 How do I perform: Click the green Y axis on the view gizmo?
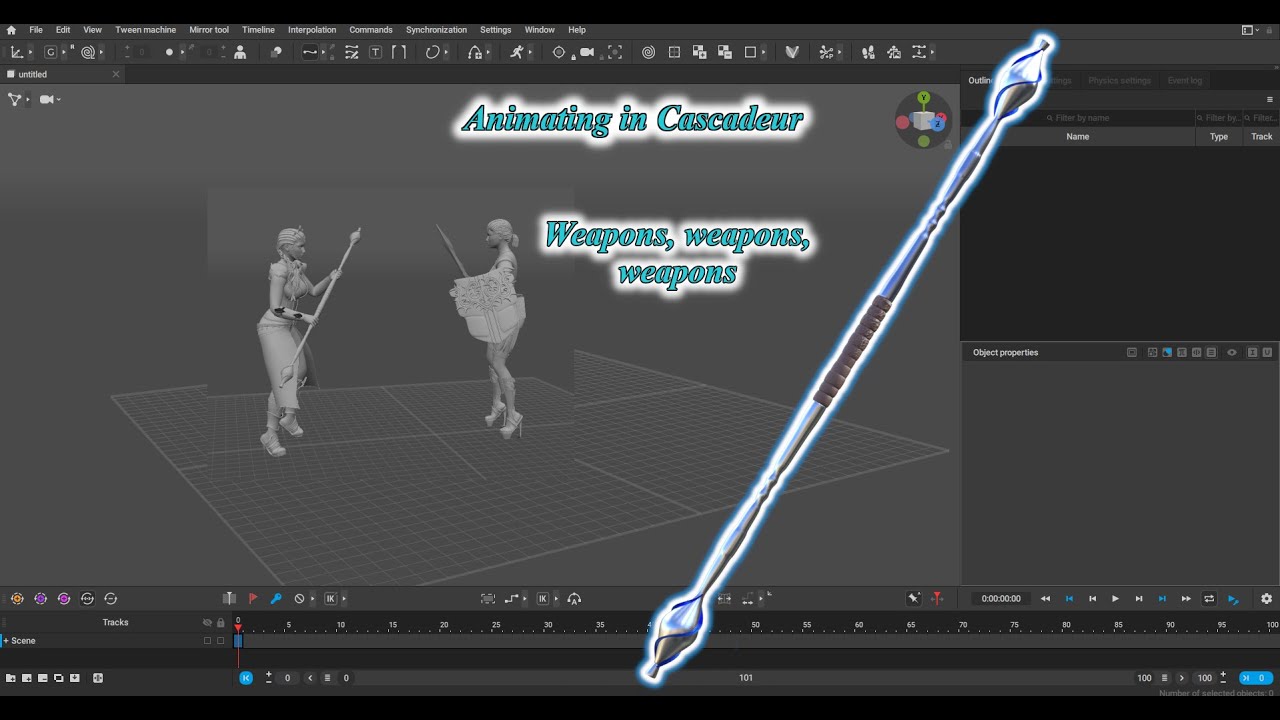[923, 98]
